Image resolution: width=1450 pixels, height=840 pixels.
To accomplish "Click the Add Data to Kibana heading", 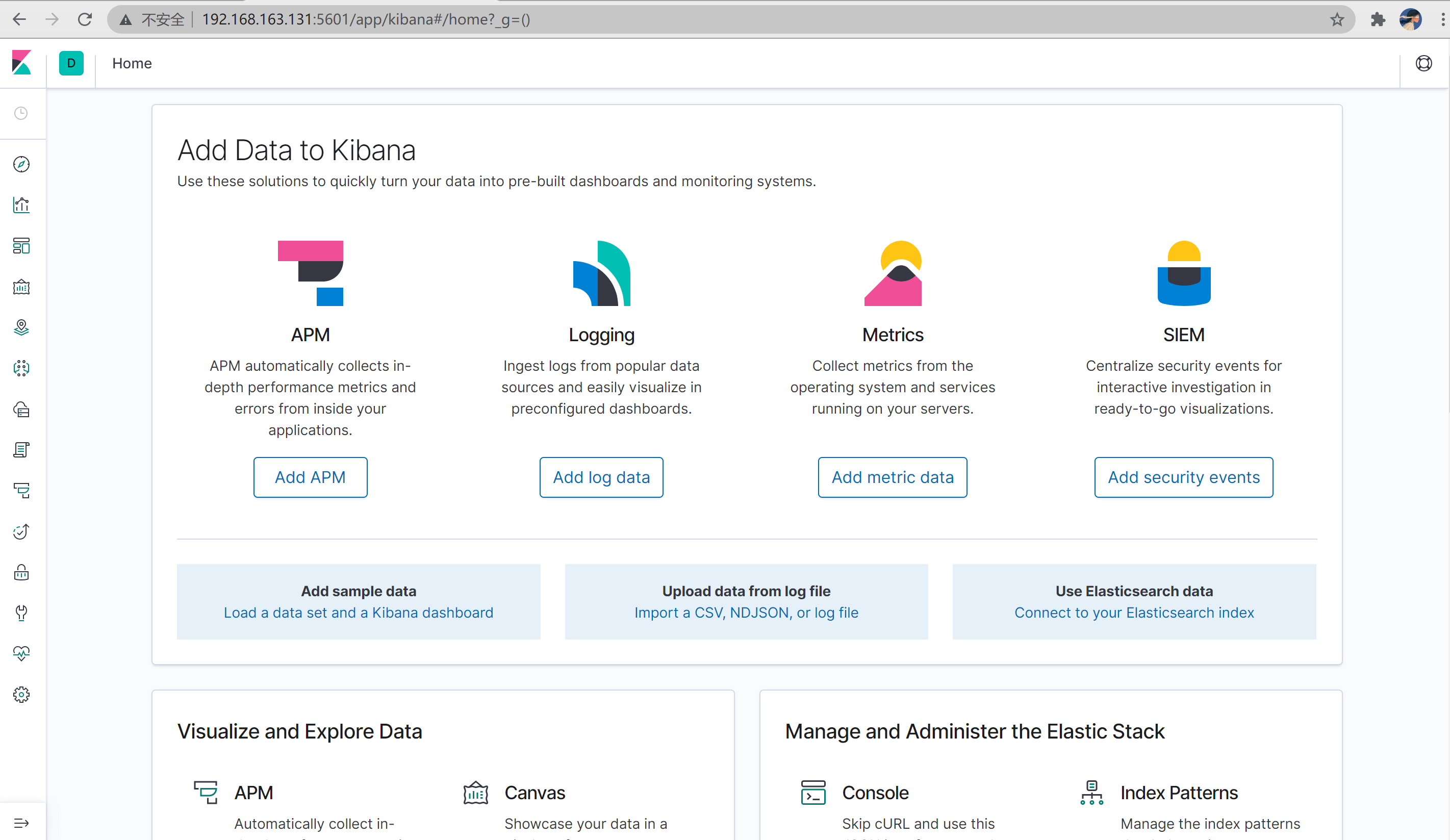I will tap(296, 150).
